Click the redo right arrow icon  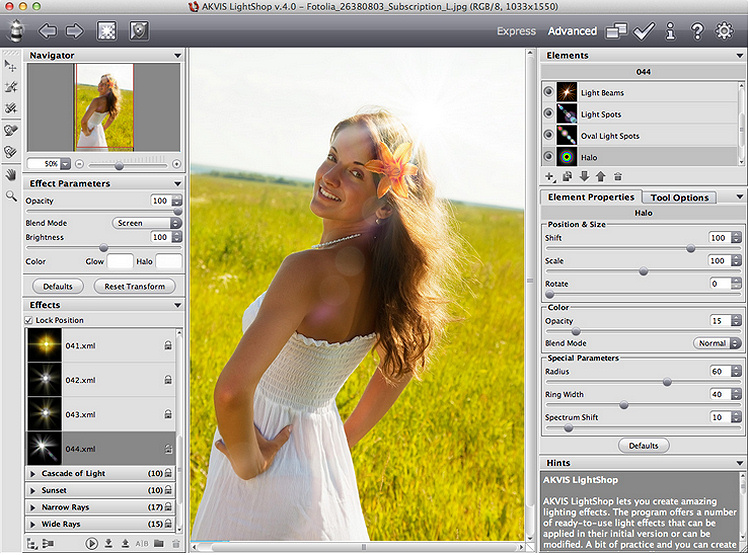click(x=74, y=31)
